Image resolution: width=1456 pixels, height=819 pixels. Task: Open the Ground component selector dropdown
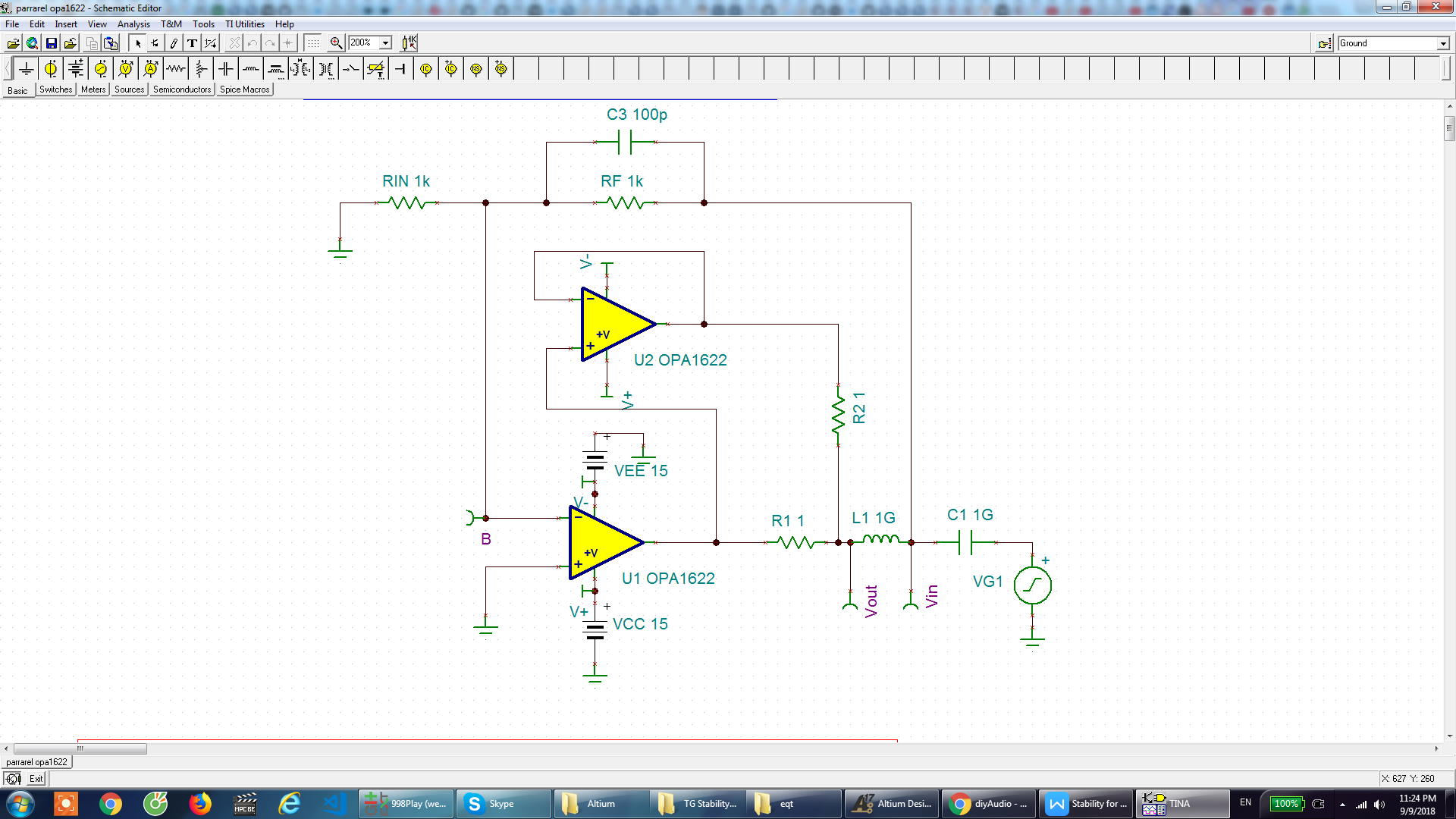(x=1443, y=44)
